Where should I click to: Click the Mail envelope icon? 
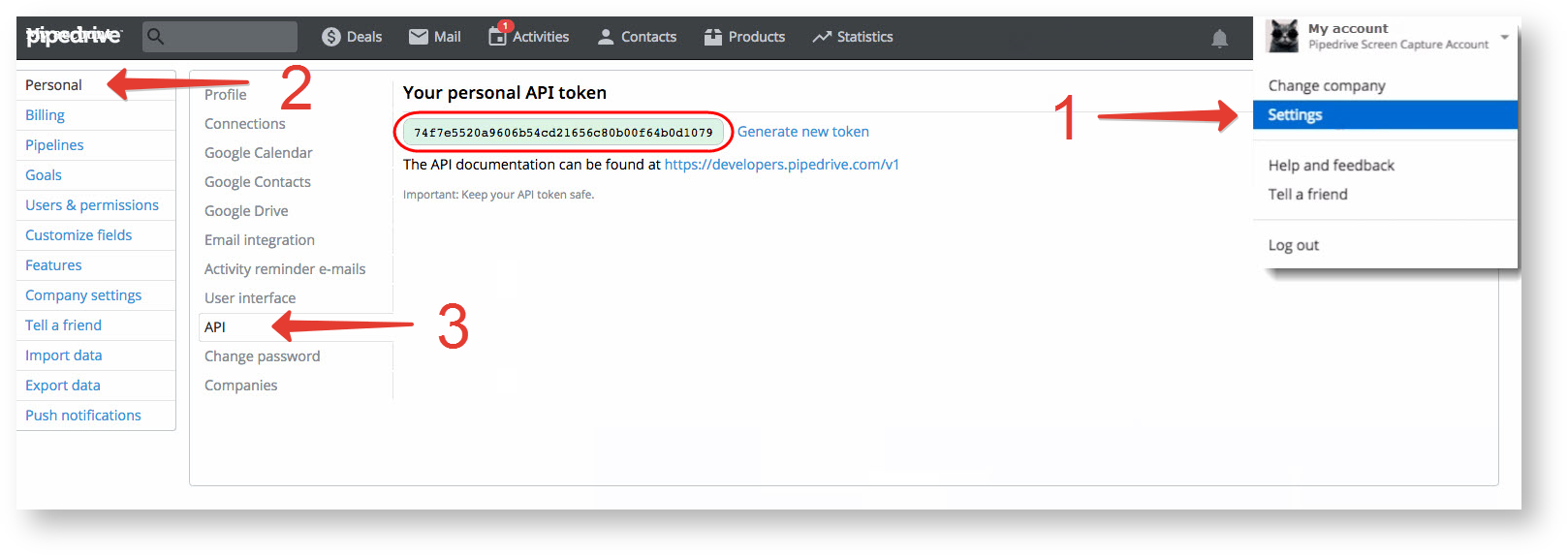point(419,37)
